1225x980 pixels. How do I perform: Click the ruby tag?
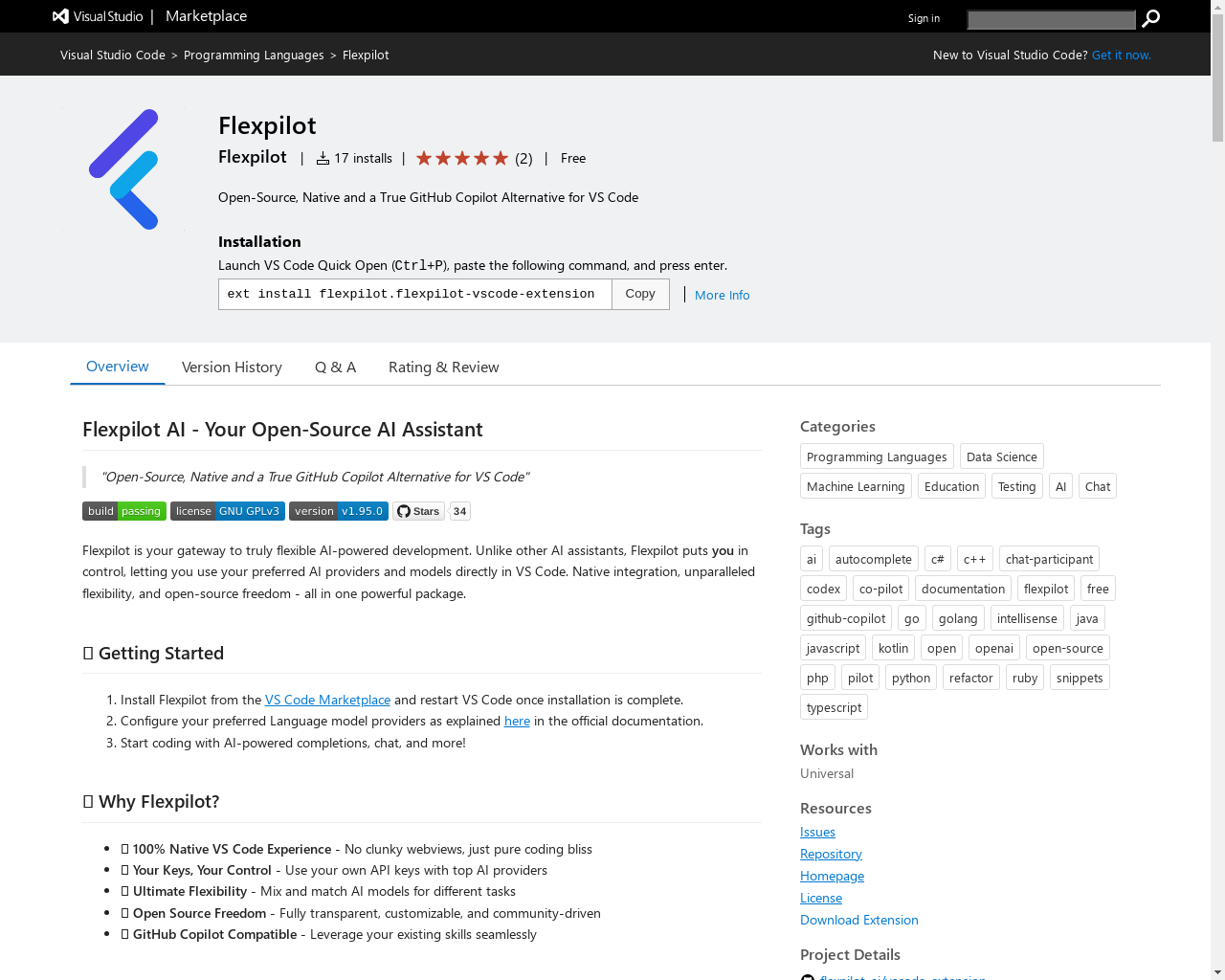(x=1025, y=678)
